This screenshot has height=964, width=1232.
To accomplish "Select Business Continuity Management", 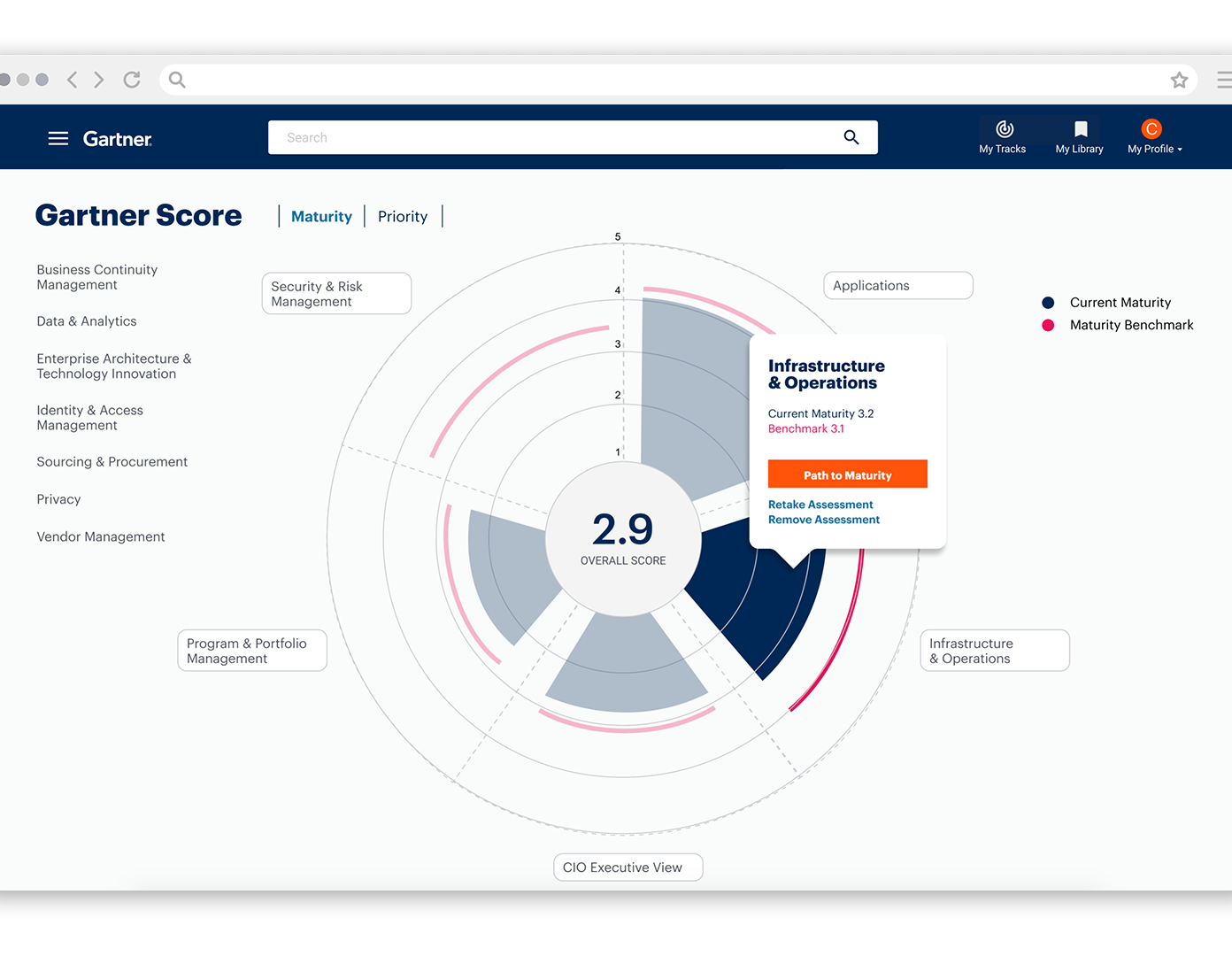I will click(x=97, y=277).
